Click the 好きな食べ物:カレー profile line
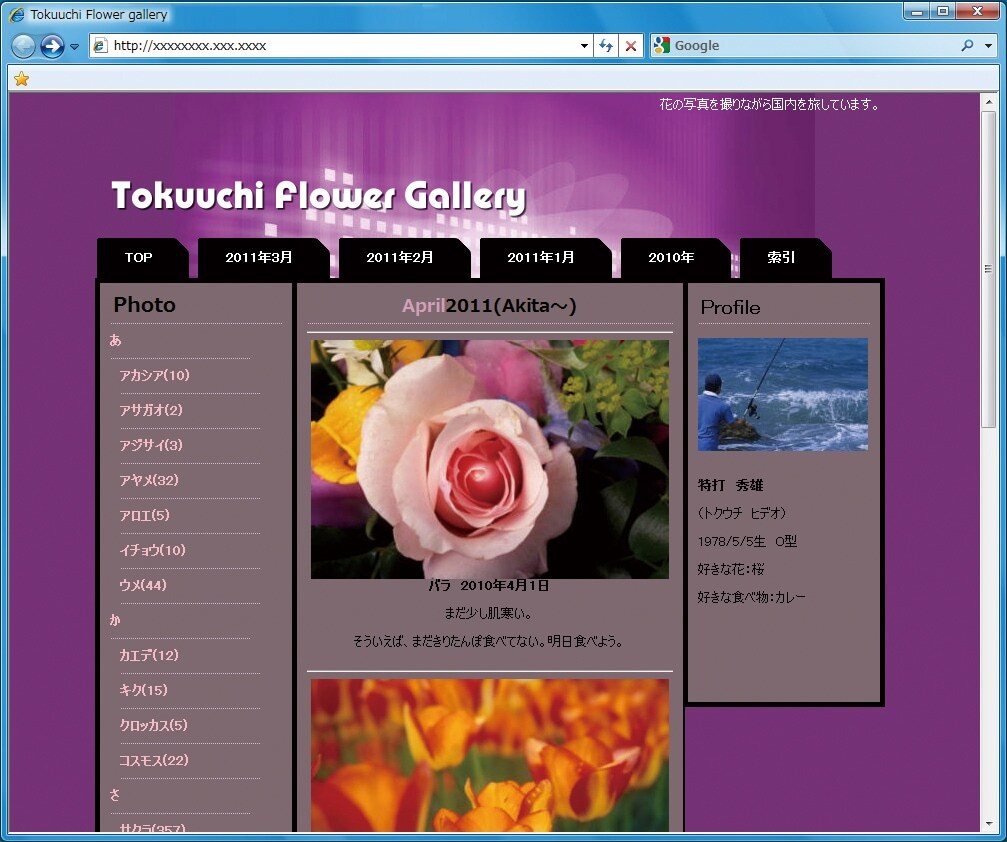The image size is (1007, 842). click(751, 597)
